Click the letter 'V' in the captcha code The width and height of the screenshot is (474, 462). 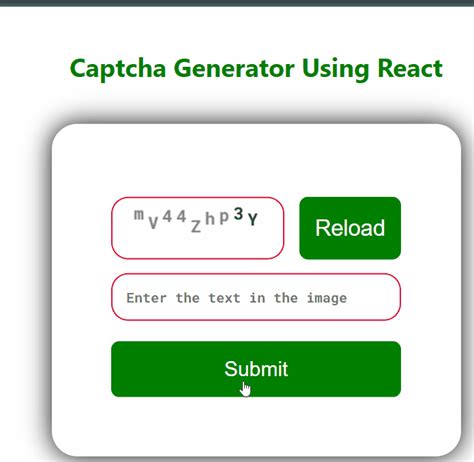[153, 222]
